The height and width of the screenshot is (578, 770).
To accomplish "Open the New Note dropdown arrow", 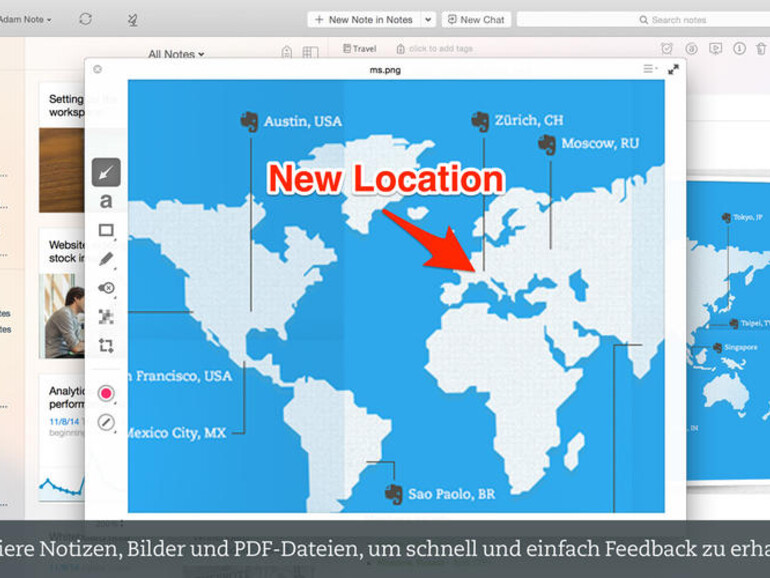I will [x=428, y=20].
